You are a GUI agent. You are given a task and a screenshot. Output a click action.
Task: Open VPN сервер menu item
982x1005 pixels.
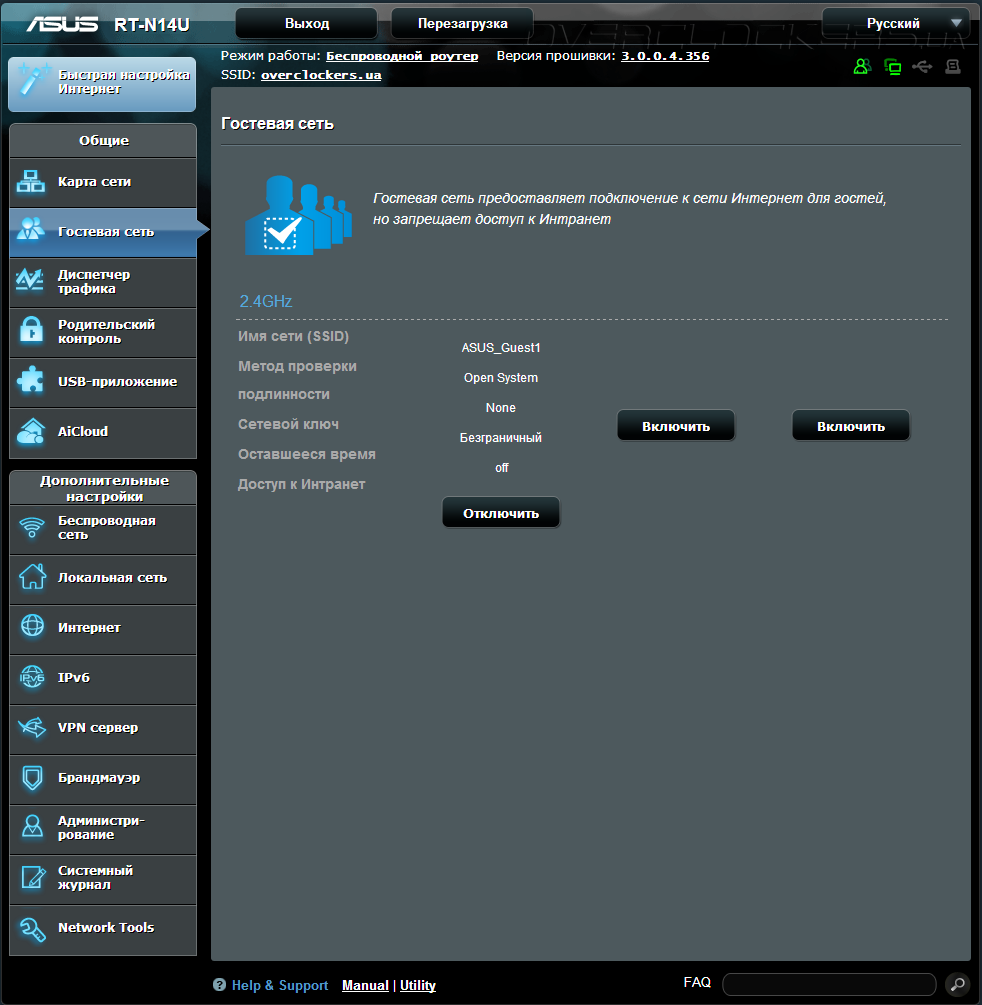[x=103, y=728]
